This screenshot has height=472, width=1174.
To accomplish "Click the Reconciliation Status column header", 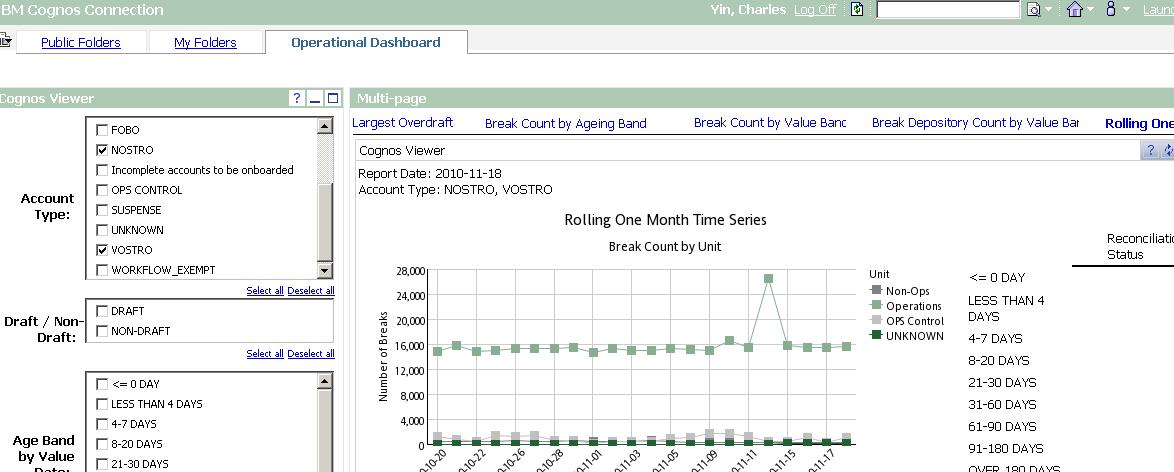I will pyautogui.click(x=1140, y=246).
